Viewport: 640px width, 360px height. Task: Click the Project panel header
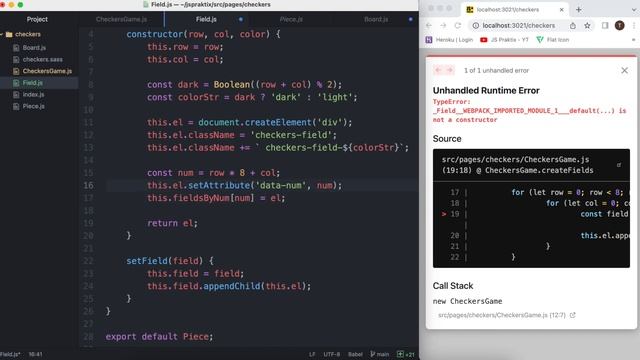coord(37,19)
